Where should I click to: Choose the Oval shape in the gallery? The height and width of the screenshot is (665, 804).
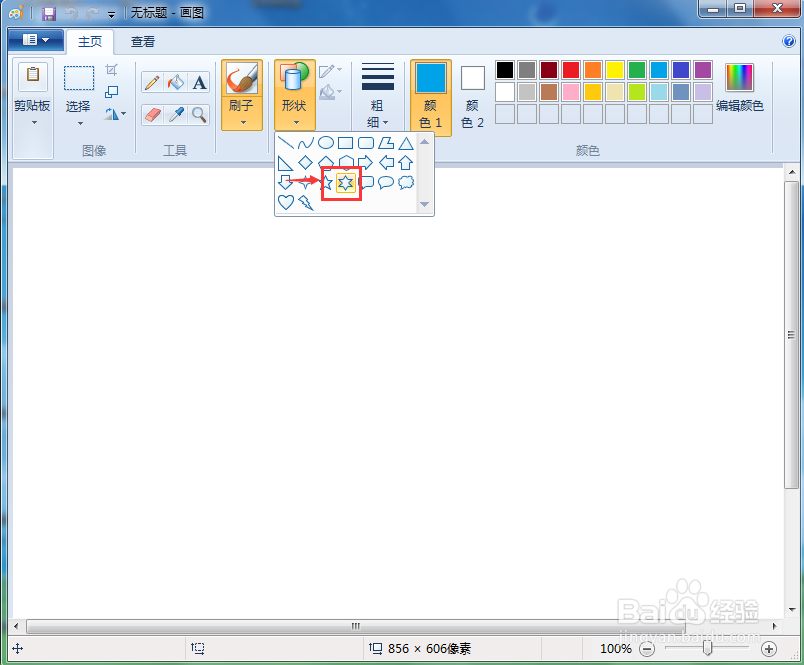point(326,143)
